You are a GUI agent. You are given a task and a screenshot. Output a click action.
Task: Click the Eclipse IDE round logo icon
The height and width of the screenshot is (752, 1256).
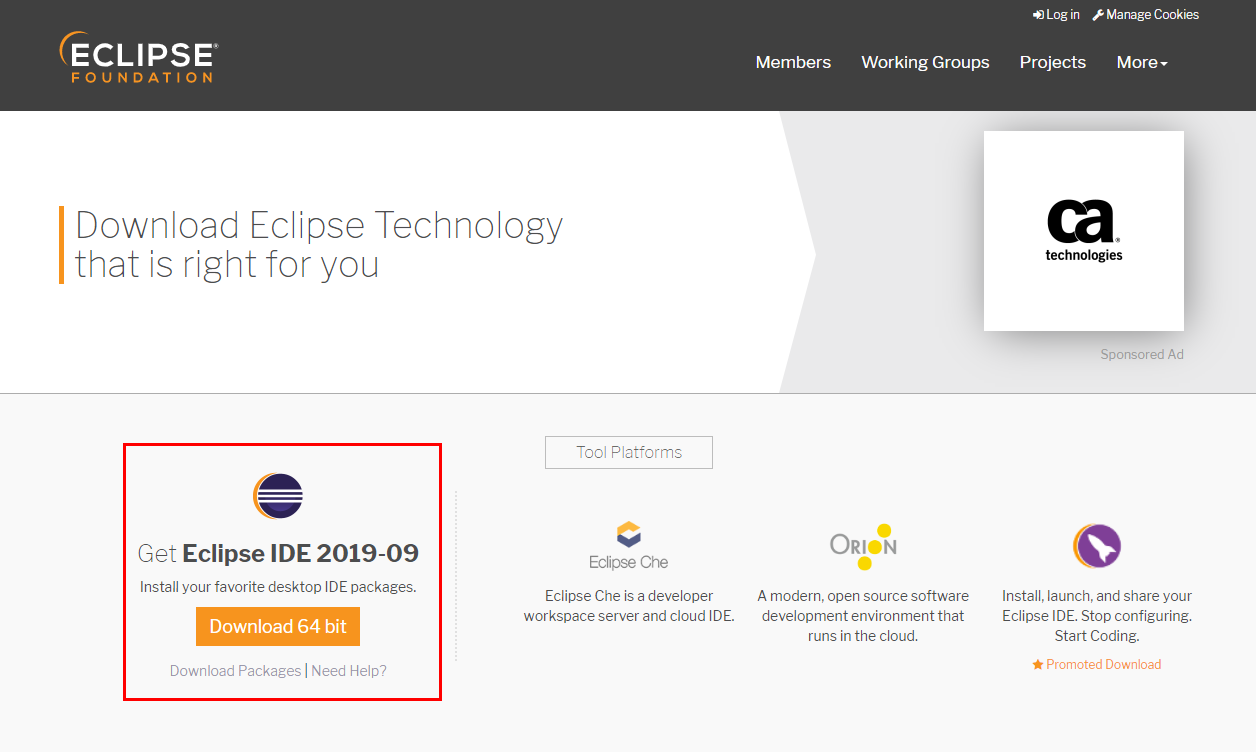(278, 496)
